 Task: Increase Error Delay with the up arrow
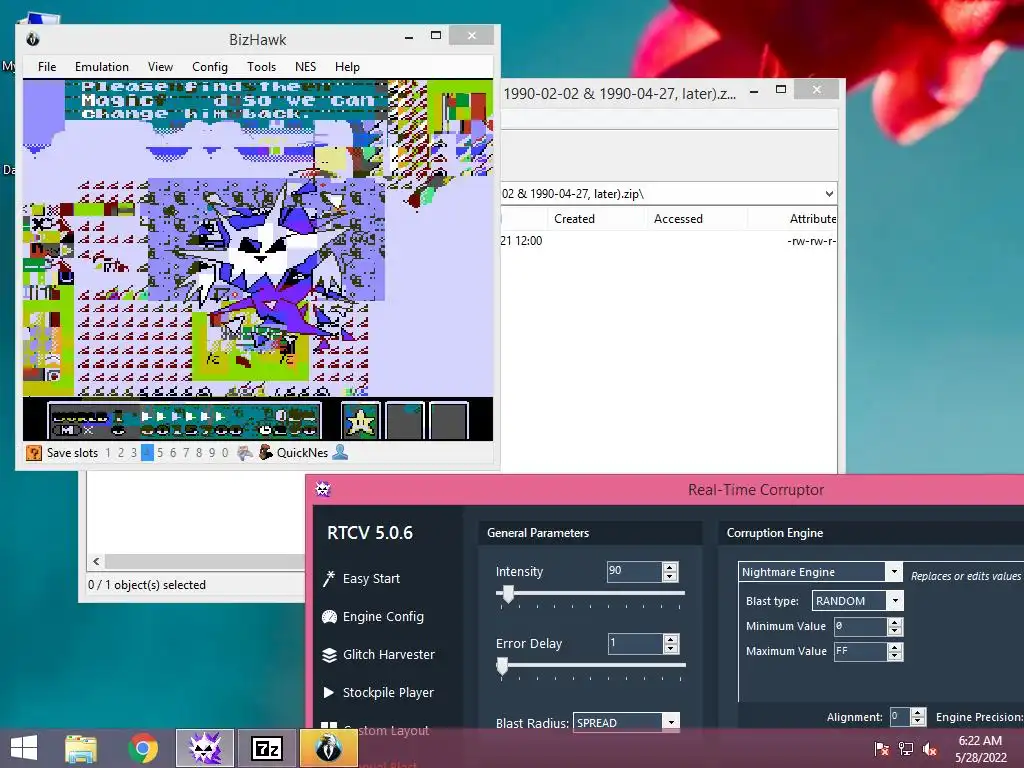point(671,639)
